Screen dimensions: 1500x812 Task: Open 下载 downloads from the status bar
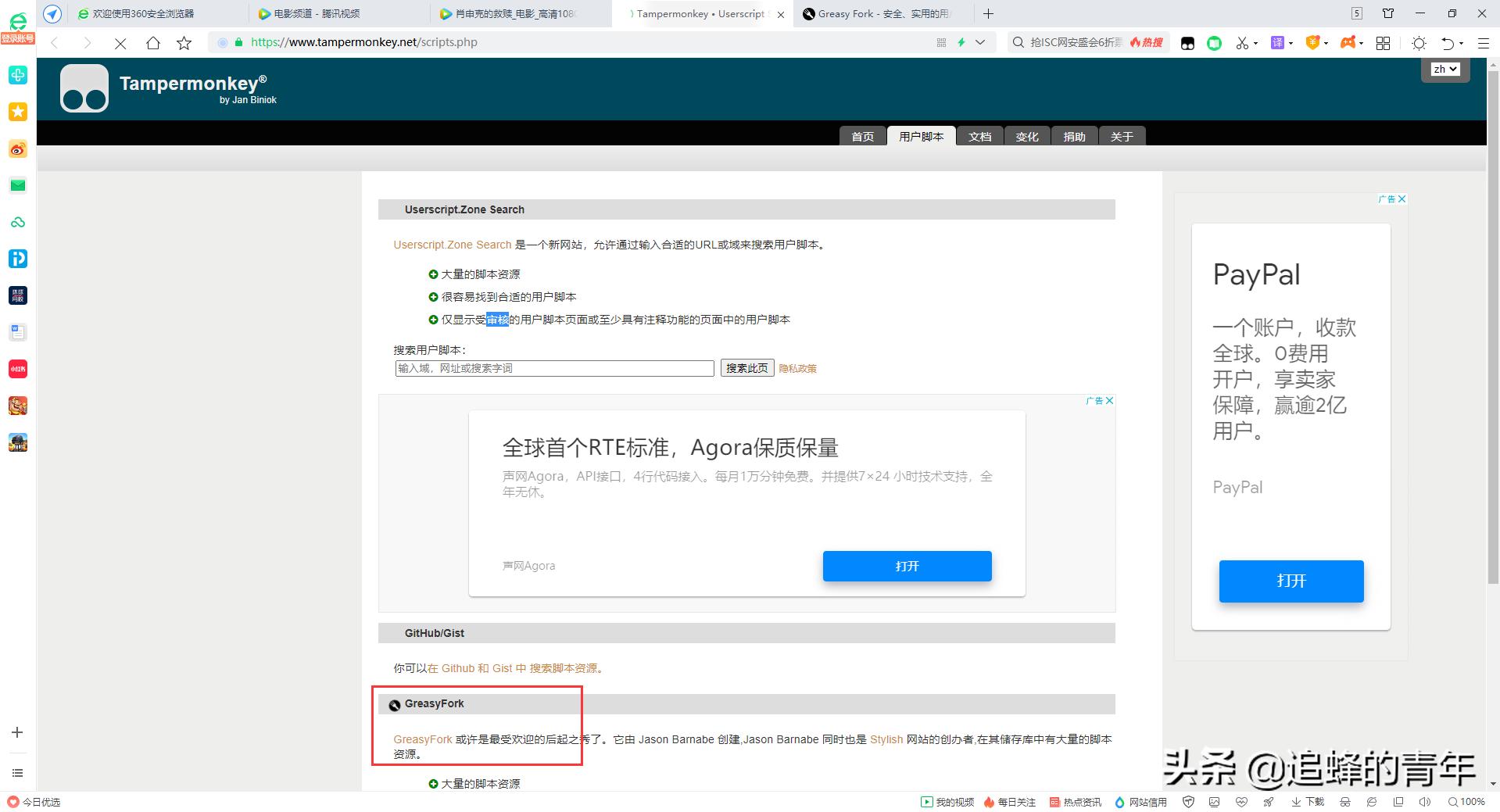1308,802
